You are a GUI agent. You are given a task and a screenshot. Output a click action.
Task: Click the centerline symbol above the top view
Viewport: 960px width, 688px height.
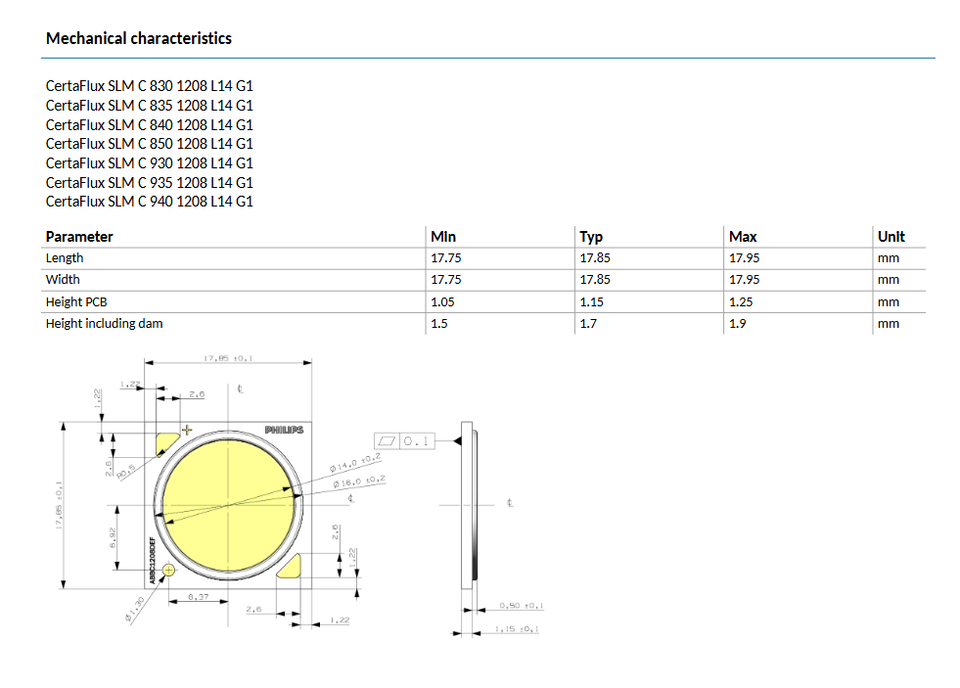pyautogui.click(x=242, y=388)
